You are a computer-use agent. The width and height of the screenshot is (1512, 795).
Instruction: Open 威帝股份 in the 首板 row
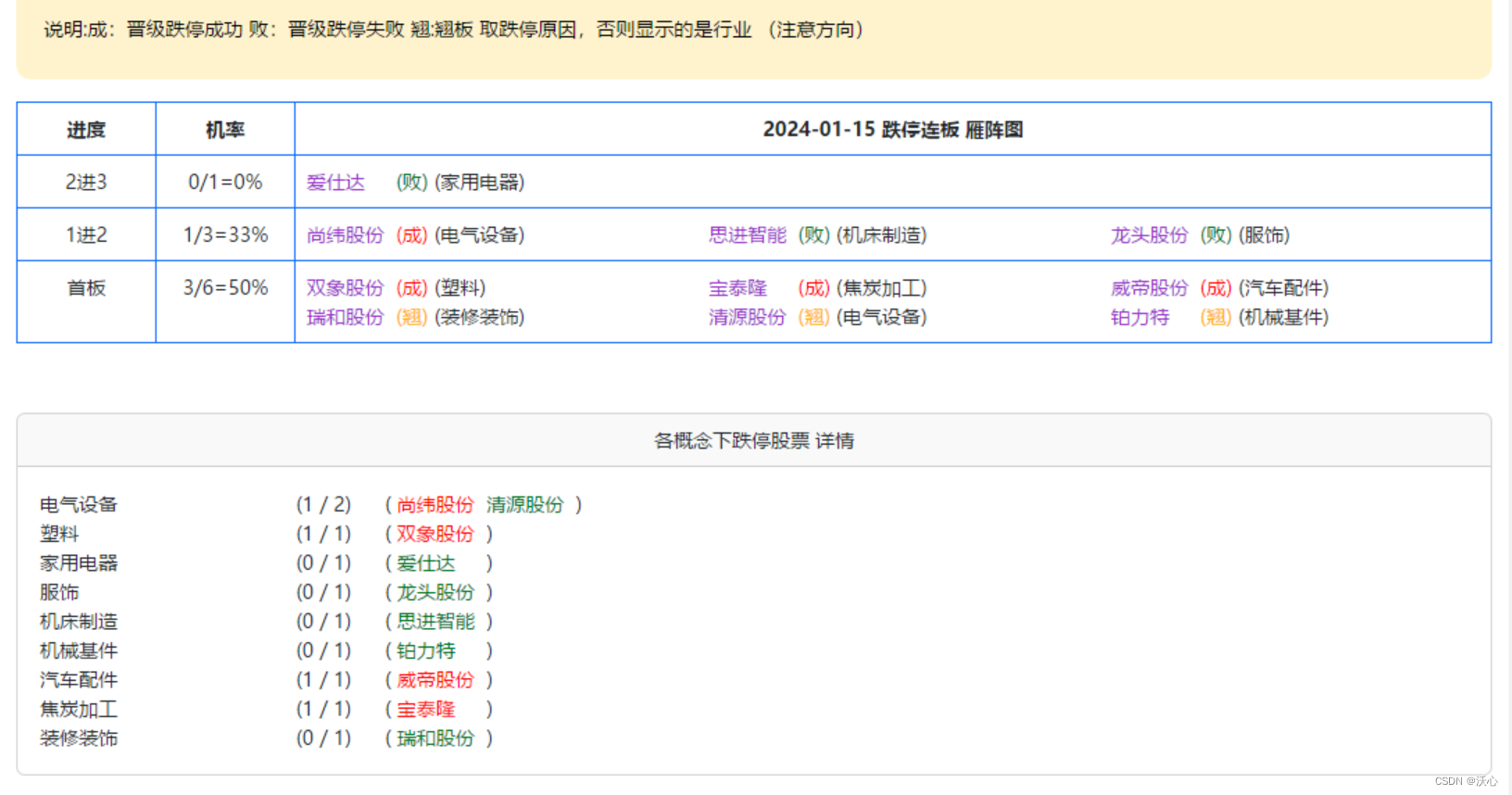[x=1149, y=288]
